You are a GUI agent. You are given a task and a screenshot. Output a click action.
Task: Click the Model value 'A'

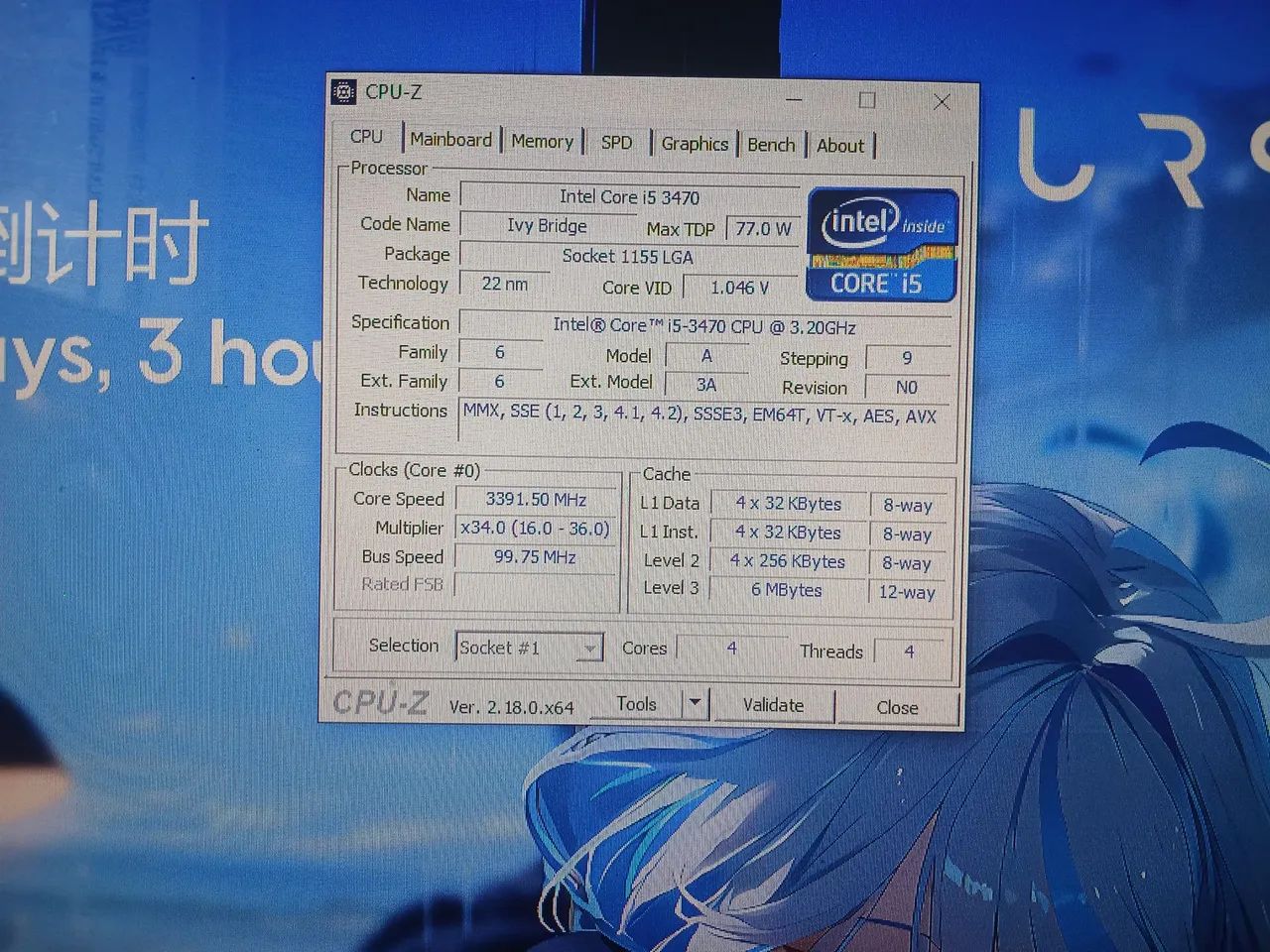click(706, 356)
